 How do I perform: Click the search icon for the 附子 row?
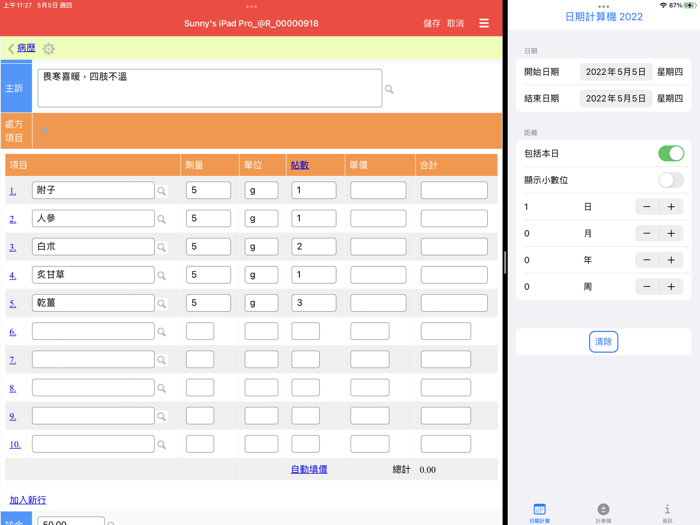162,191
